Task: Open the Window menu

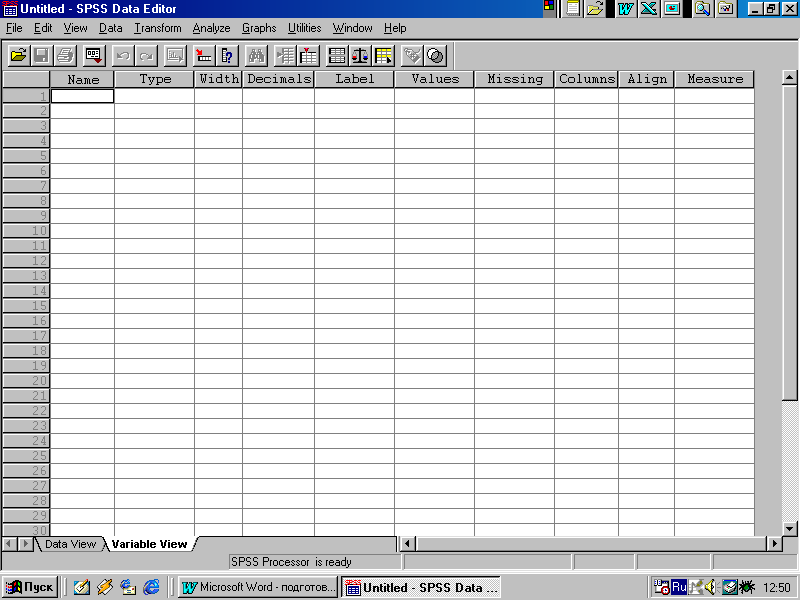Action: click(352, 28)
